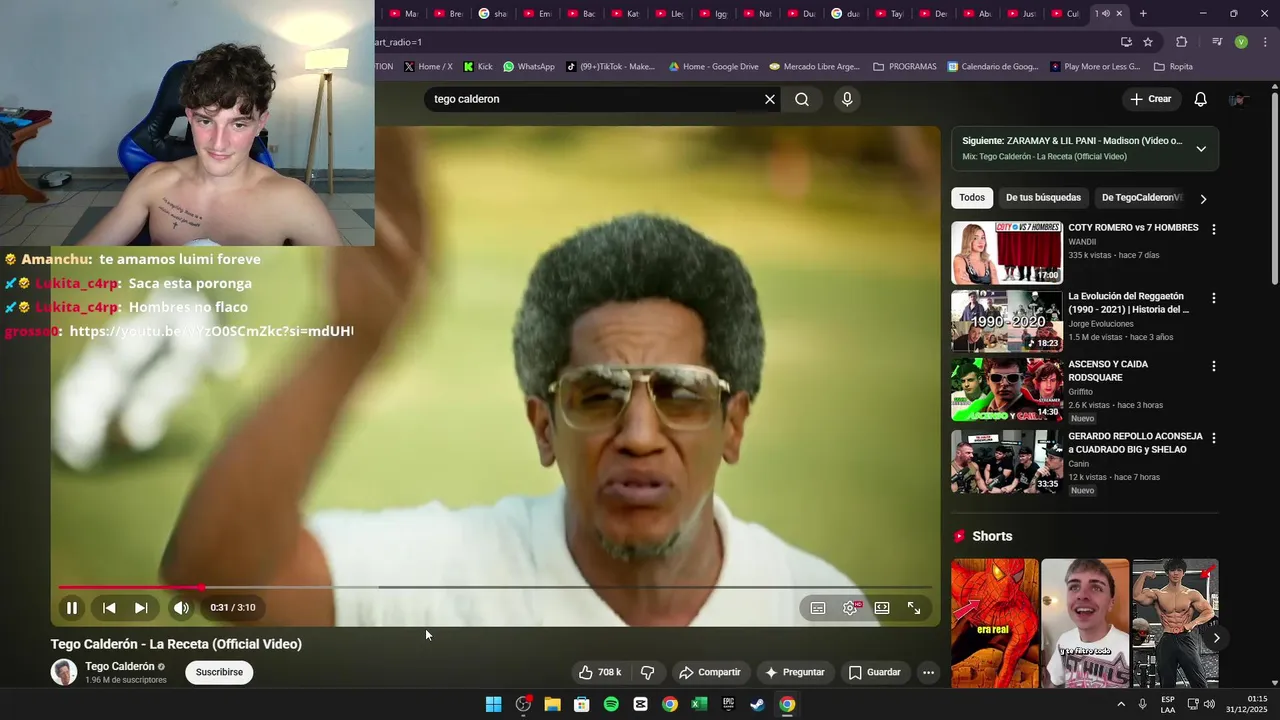Open the Chrome extensions puzzle icon

pos(1182,42)
